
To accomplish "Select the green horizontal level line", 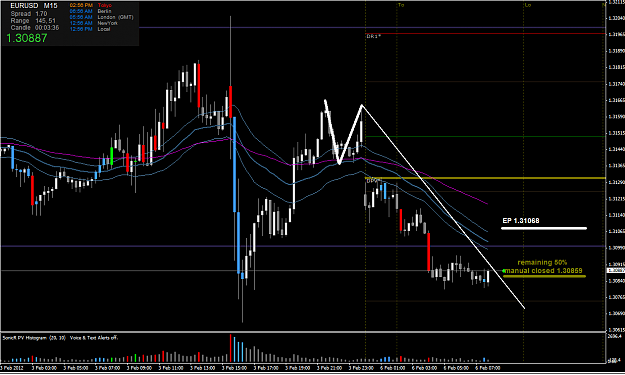I will point(485,137).
